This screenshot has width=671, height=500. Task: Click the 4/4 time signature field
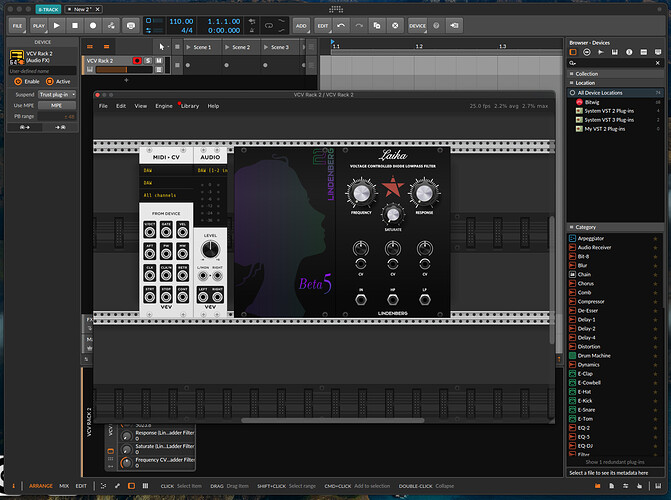pos(187,30)
